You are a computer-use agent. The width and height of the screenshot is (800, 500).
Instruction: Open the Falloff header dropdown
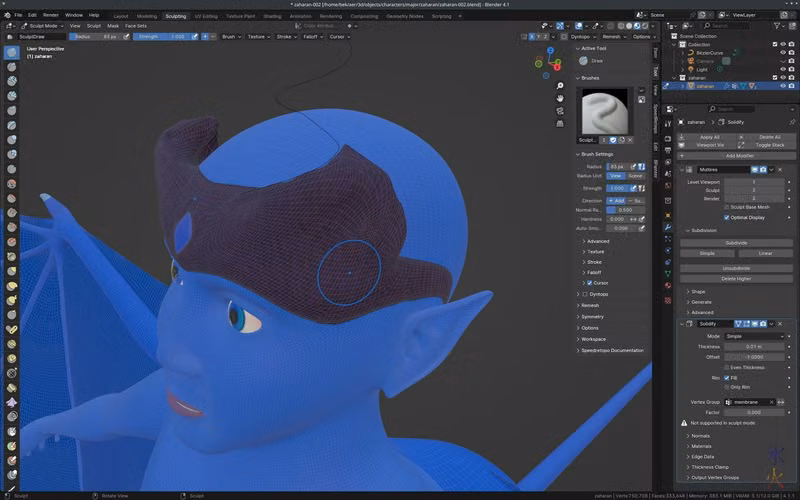click(313, 37)
